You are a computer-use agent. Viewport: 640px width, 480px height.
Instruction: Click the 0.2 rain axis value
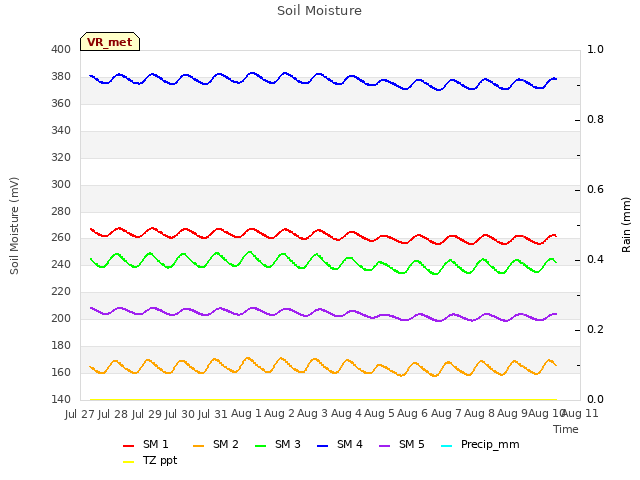[595, 329]
